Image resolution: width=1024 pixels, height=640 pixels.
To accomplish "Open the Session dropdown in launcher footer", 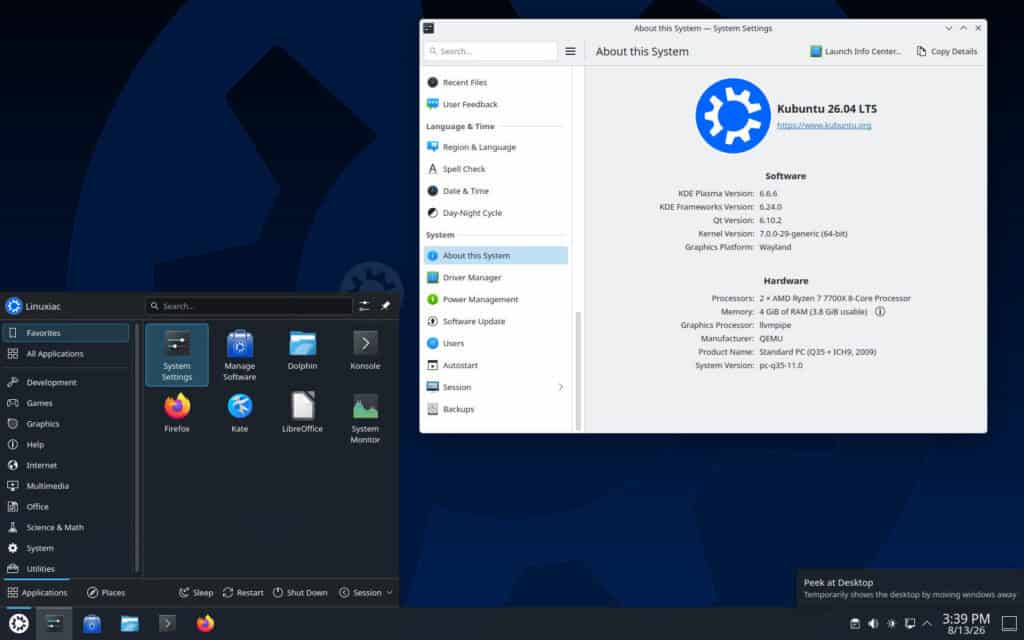I will coord(366,592).
